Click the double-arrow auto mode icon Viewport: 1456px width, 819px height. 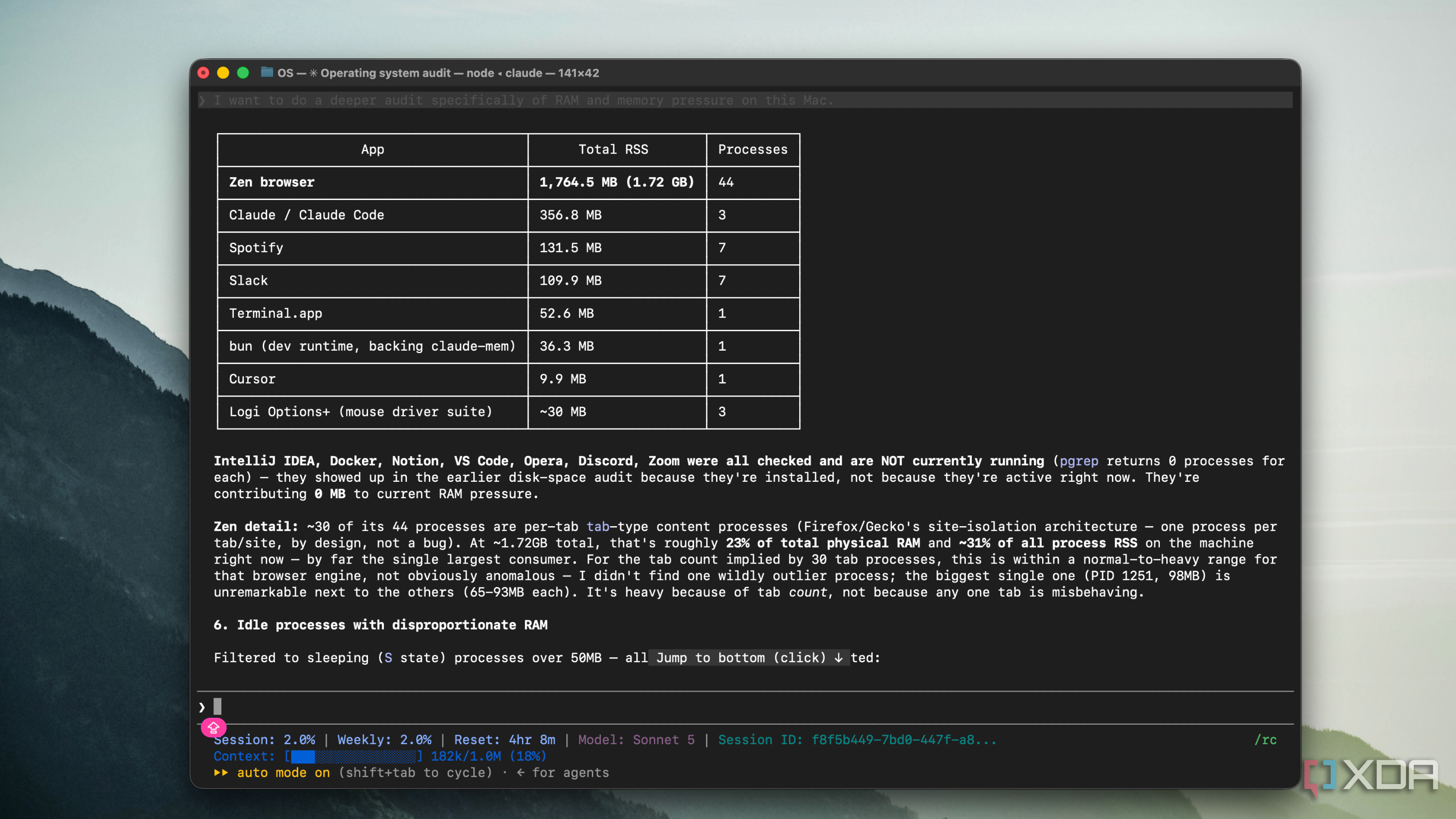click(x=221, y=773)
